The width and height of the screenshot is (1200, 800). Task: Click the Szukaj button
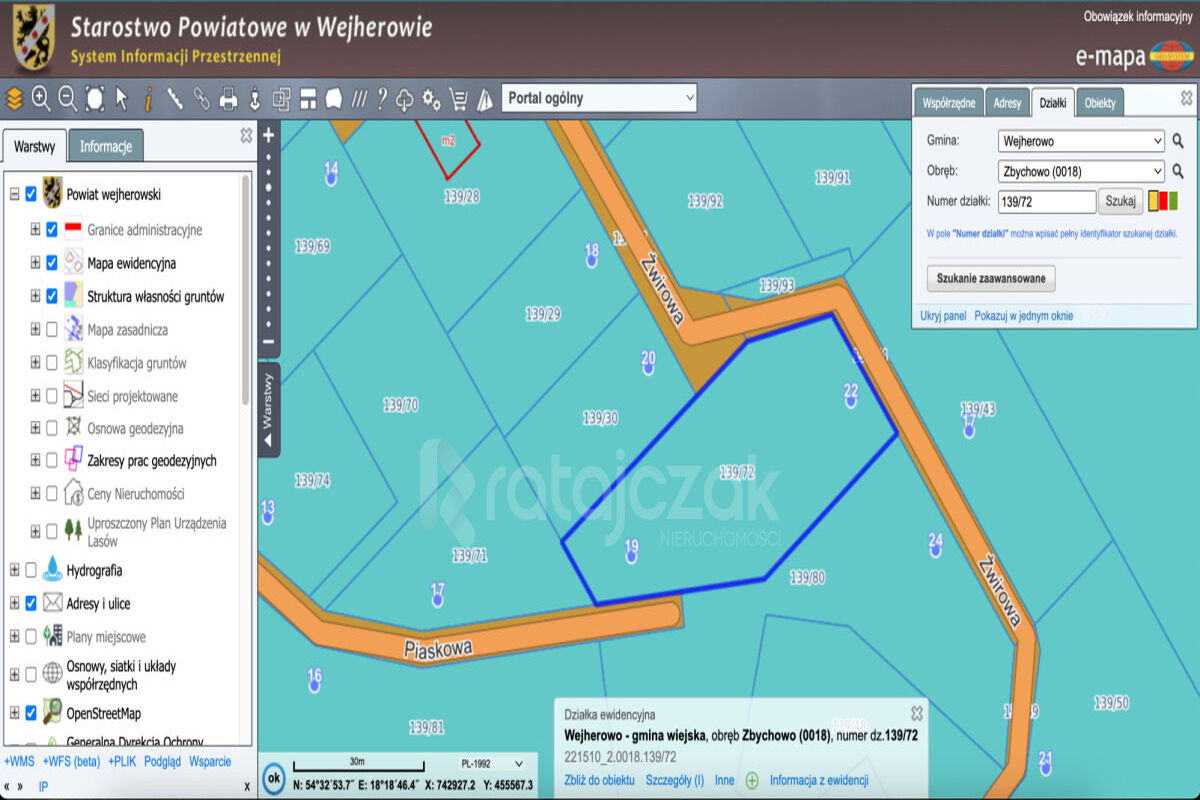tap(1120, 201)
